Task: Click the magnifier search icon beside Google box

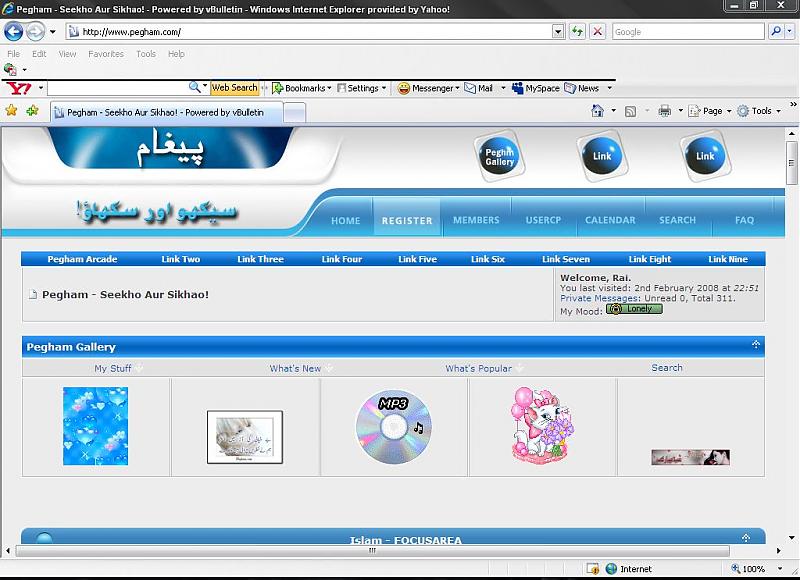Action: (x=776, y=32)
